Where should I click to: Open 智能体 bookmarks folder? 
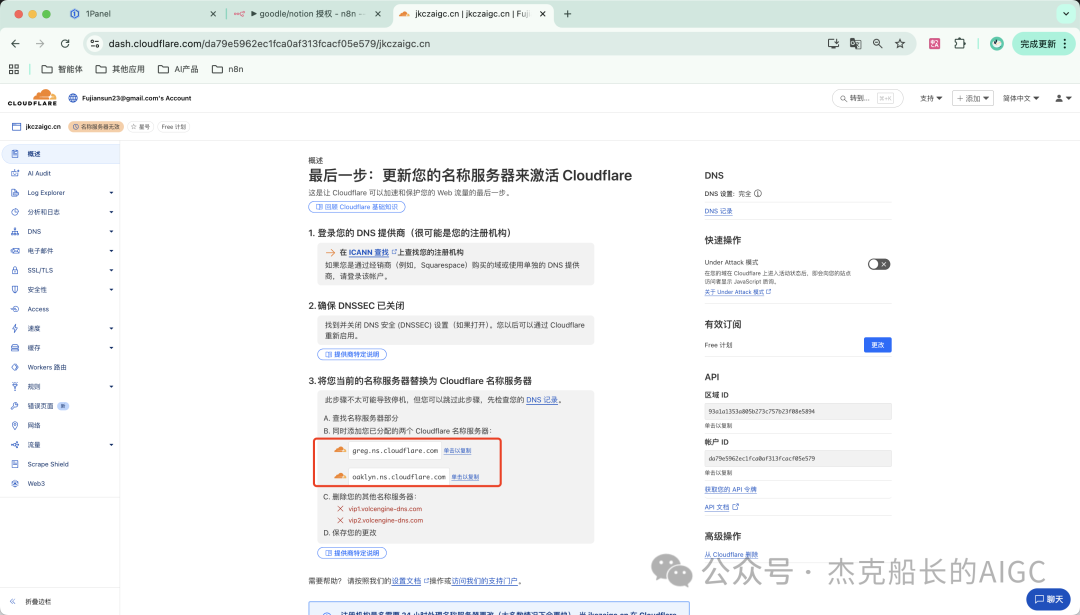(62, 69)
